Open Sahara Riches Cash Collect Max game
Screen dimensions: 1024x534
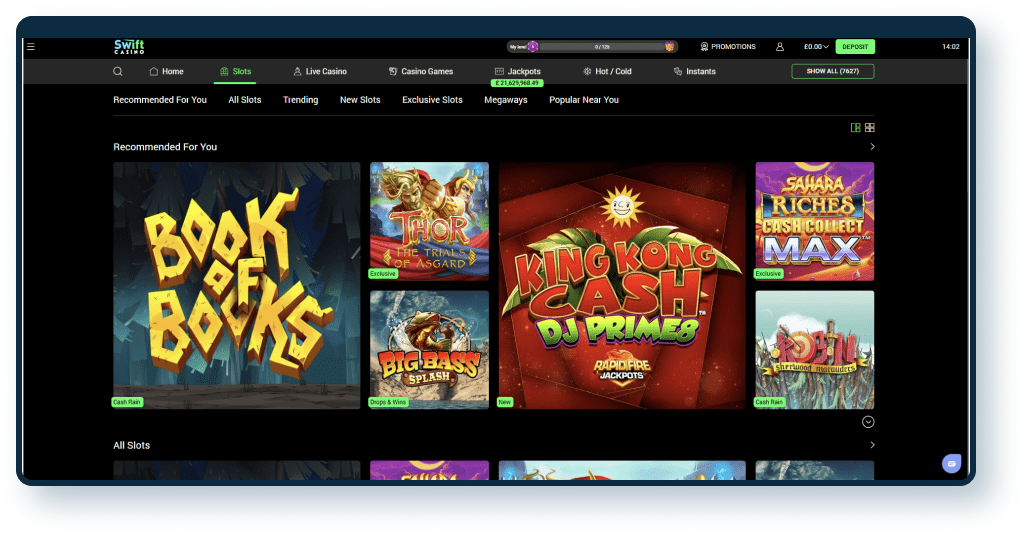[x=814, y=221]
